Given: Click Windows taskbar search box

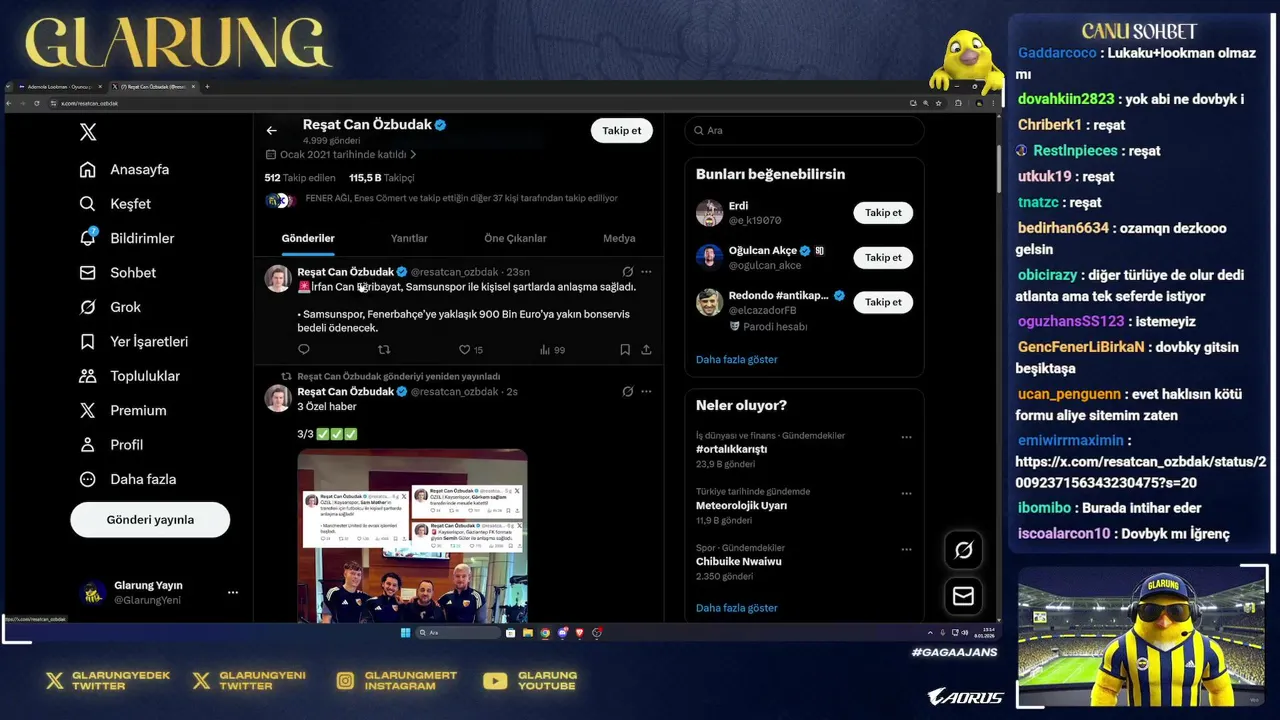Looking at the screenshot, I should [458, 633].
